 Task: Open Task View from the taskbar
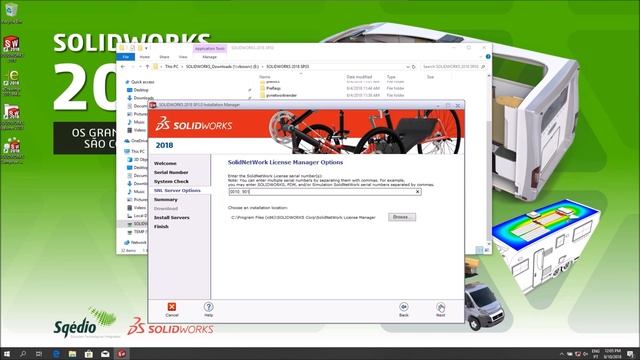click(39, 353)
